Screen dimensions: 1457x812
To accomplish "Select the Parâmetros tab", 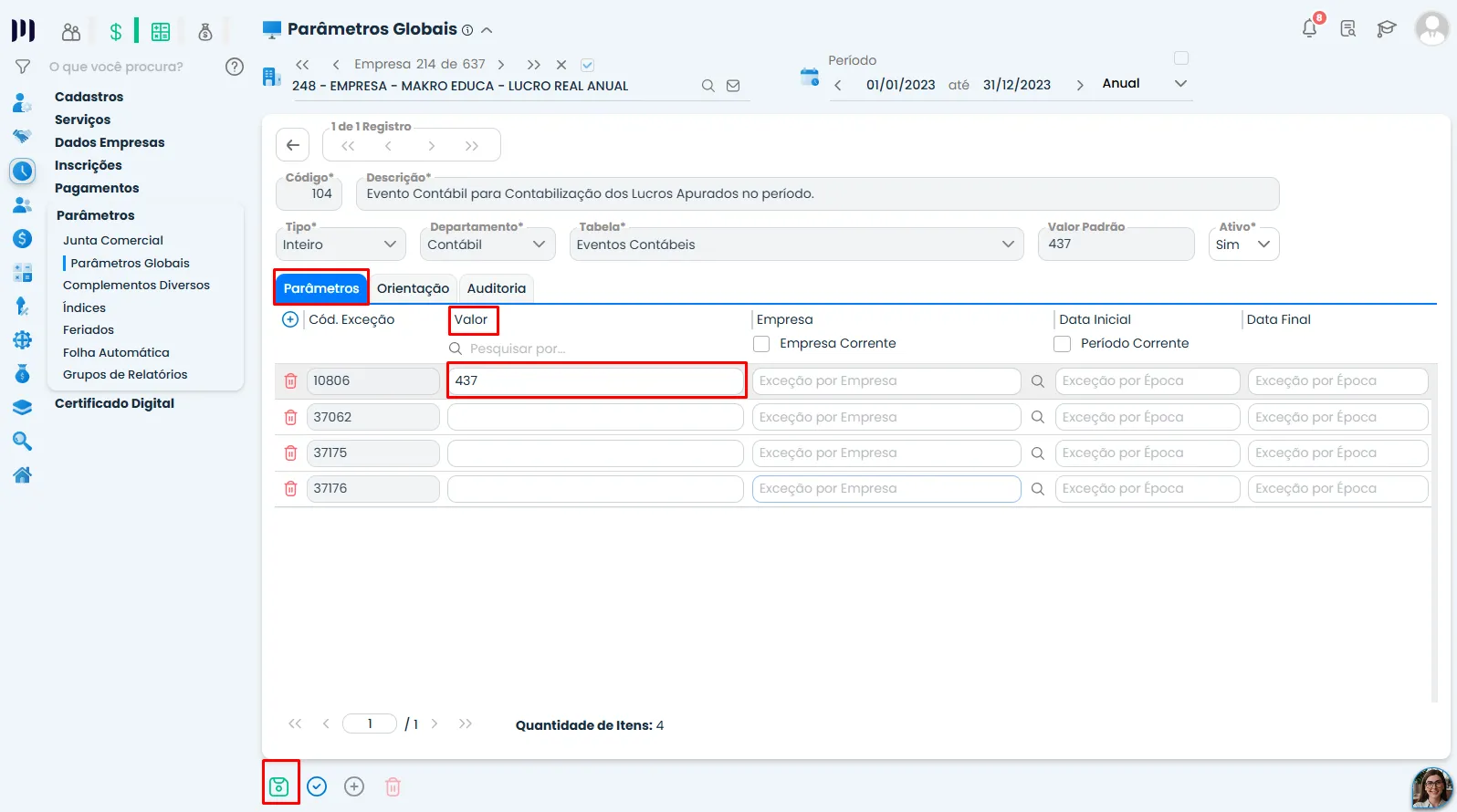I will pyautogui.click(x=321, y=288).
